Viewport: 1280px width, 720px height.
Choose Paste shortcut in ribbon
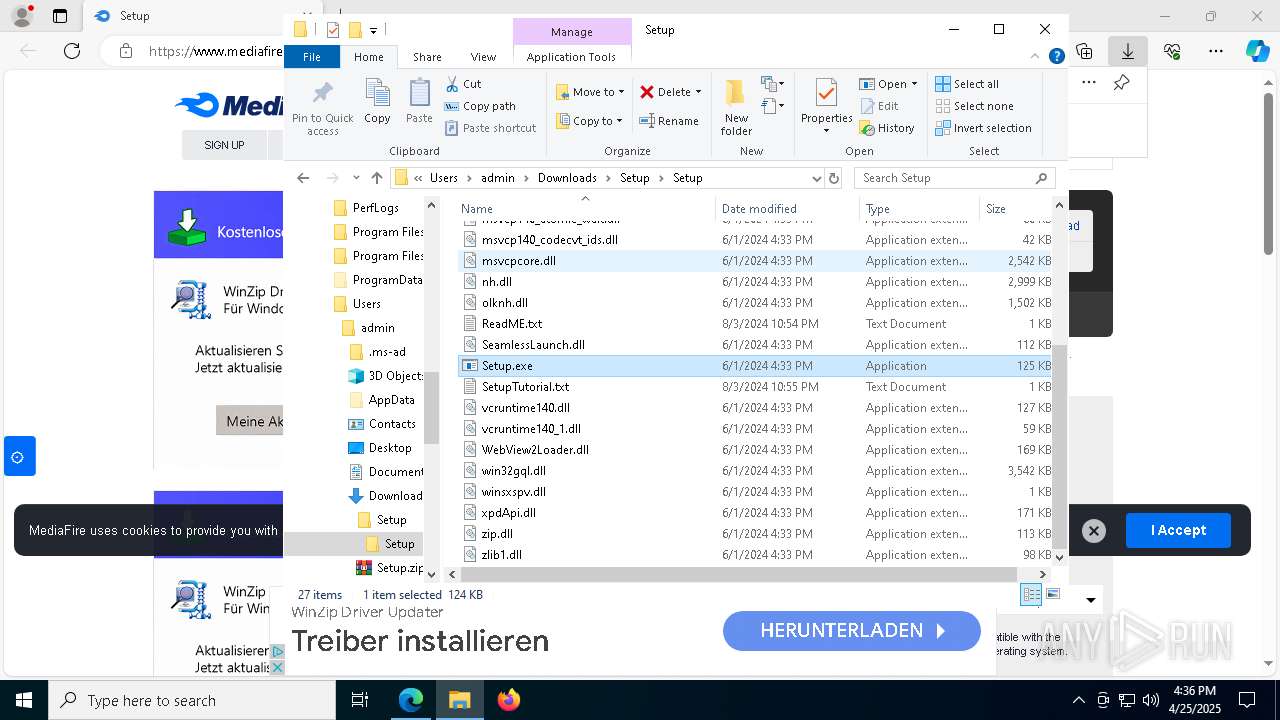tap(490, 128)
